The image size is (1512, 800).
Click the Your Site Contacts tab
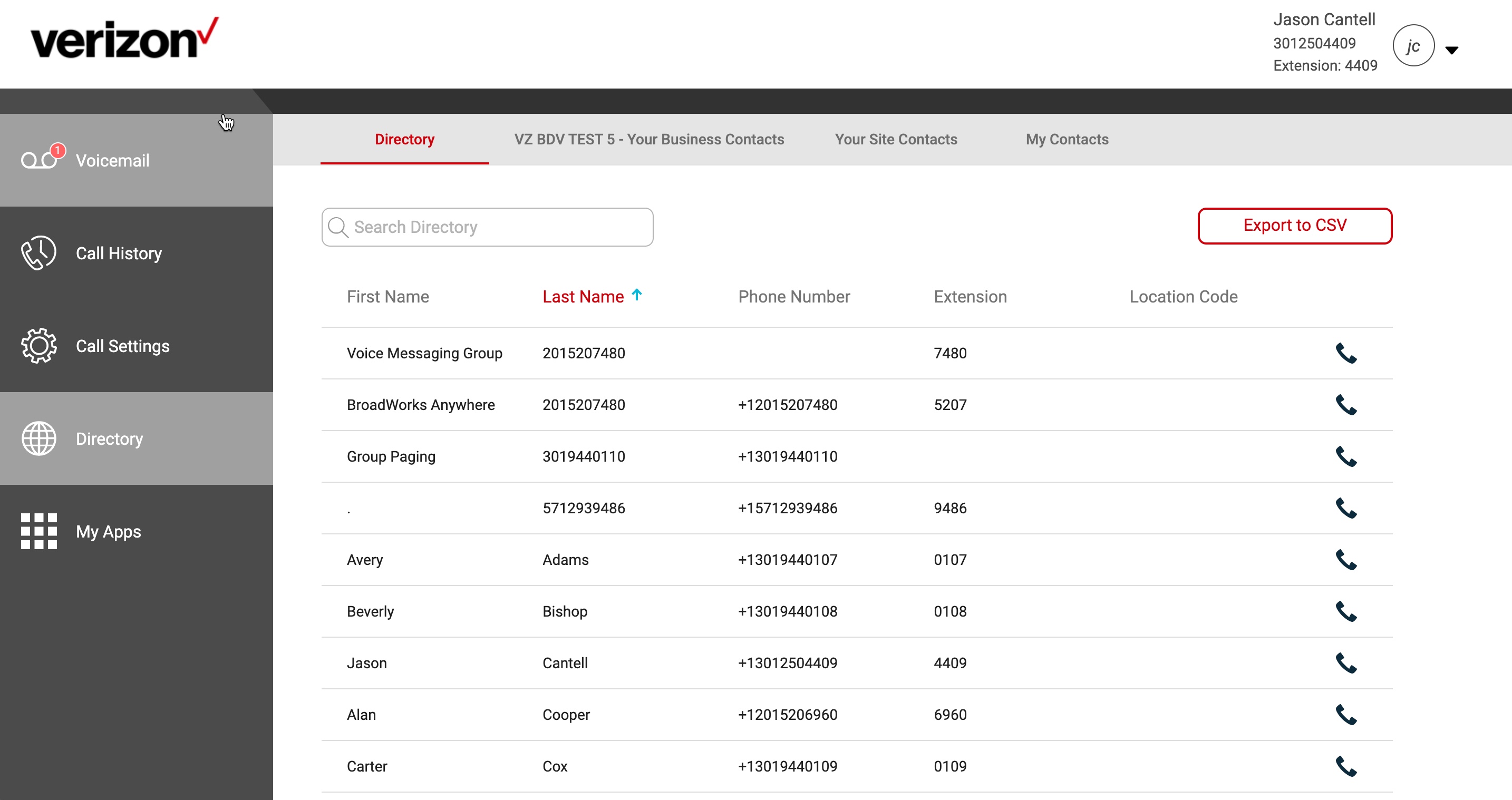pos(896,139)
